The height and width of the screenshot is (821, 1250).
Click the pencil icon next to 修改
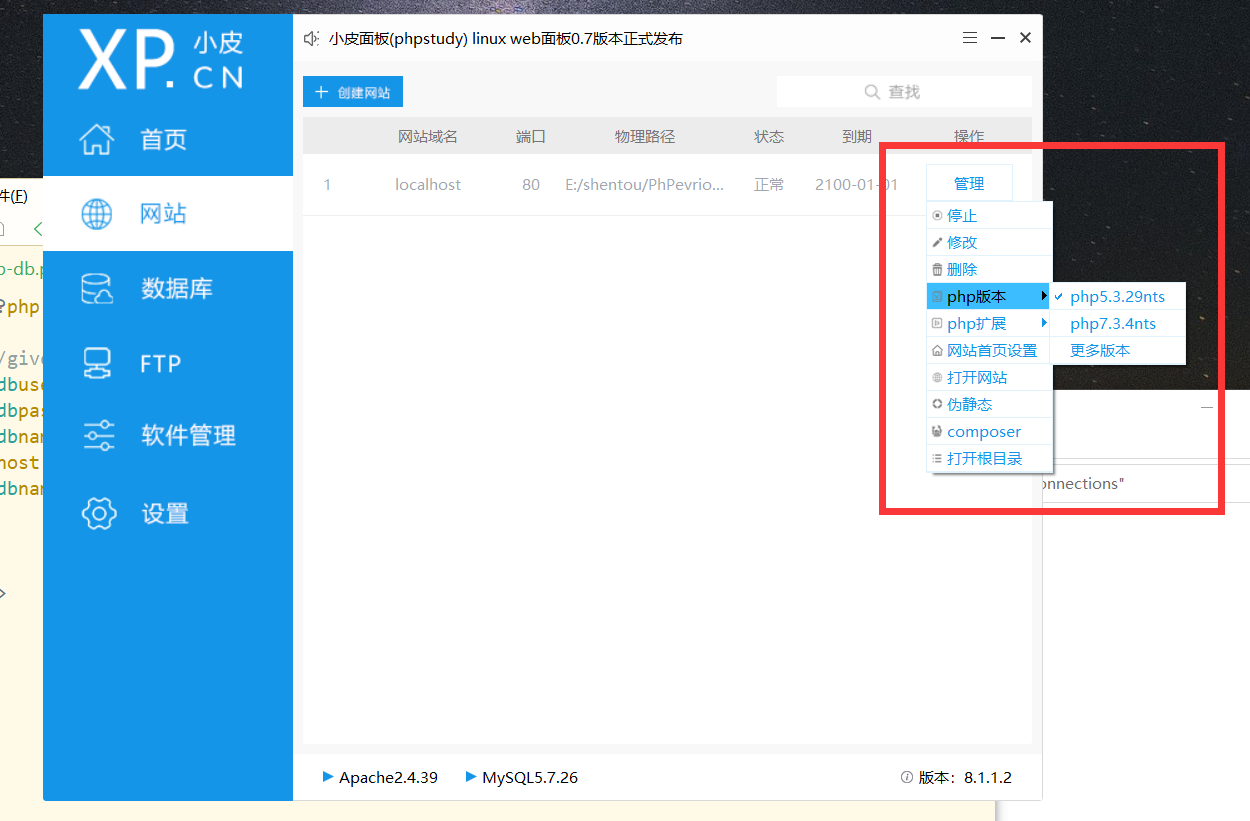pos(937,242)
